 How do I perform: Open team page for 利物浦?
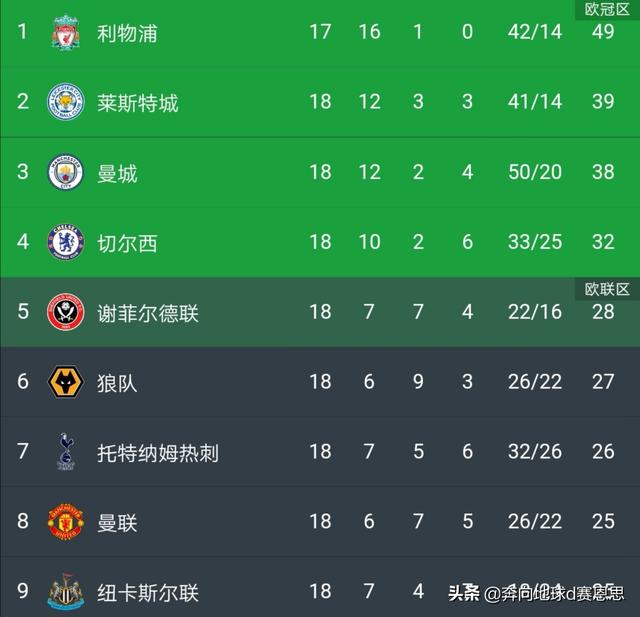(127, 33)
